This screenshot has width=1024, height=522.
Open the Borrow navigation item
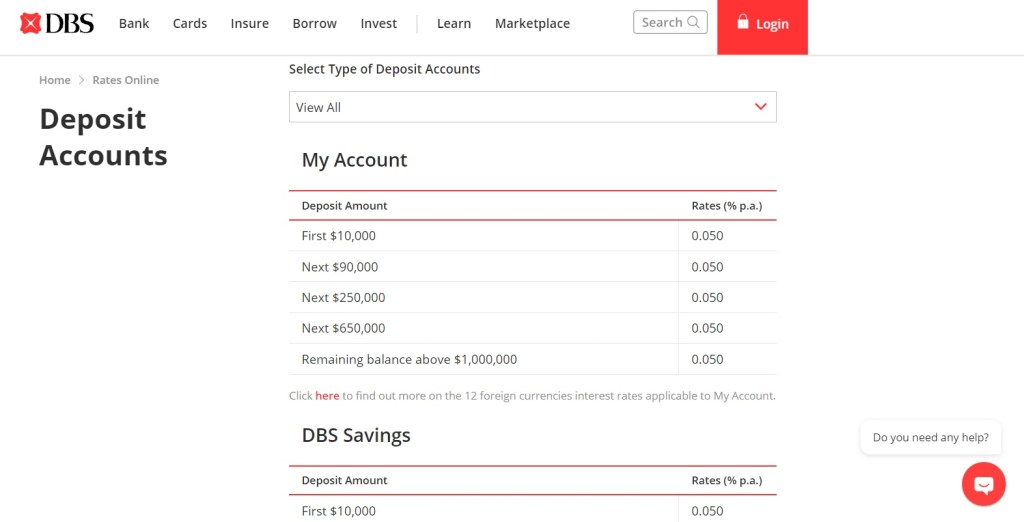click(314, 23)
